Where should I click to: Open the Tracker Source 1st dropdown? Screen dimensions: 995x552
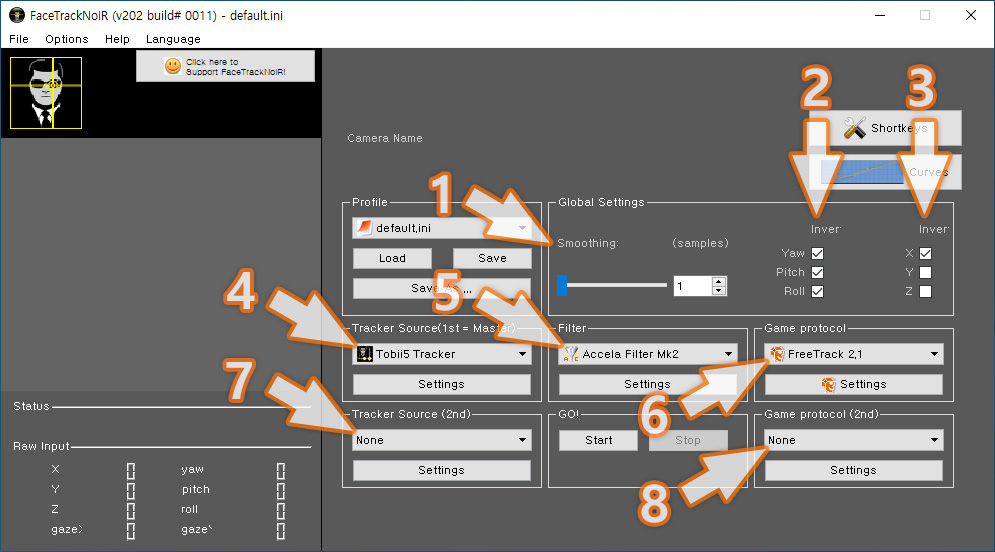click(x=442, y=354)
